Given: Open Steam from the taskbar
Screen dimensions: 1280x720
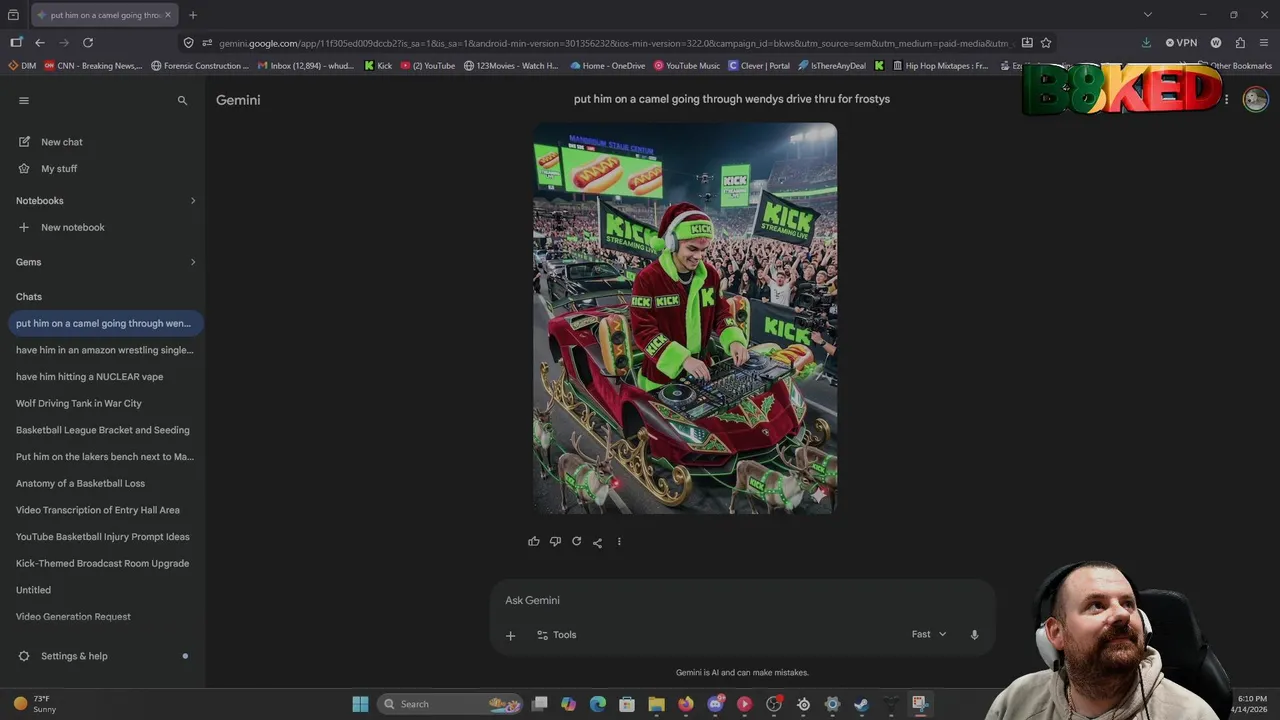Looking at the screenshot, I should pyautogui.click(x=861, y=704).
